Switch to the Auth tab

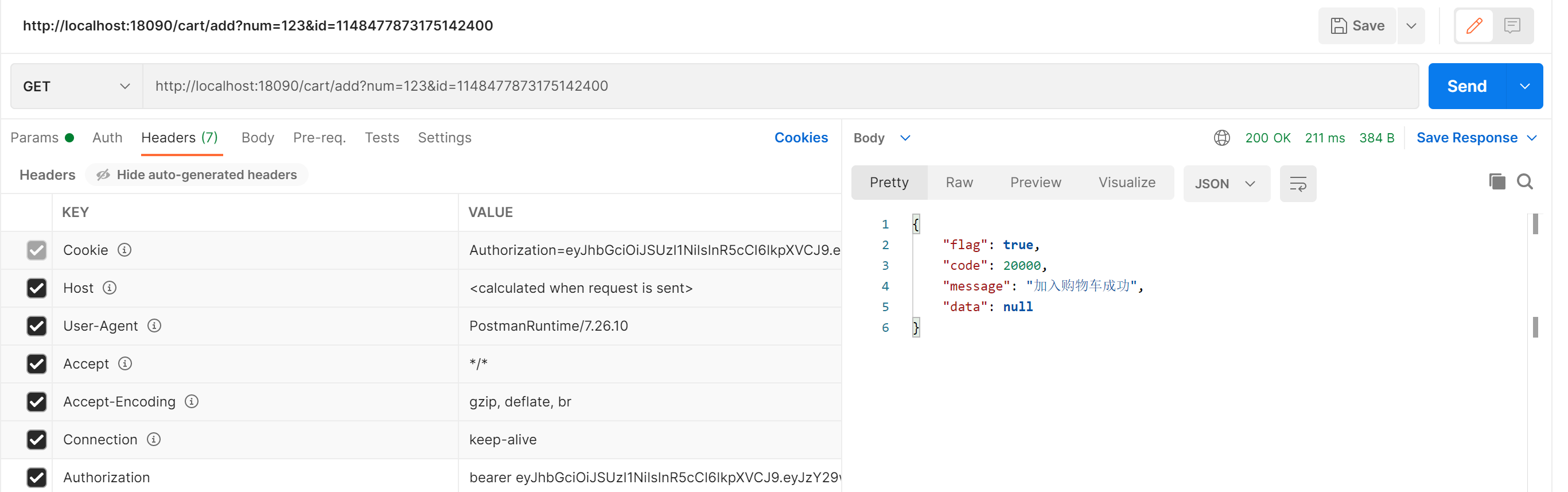coord(107,138)
